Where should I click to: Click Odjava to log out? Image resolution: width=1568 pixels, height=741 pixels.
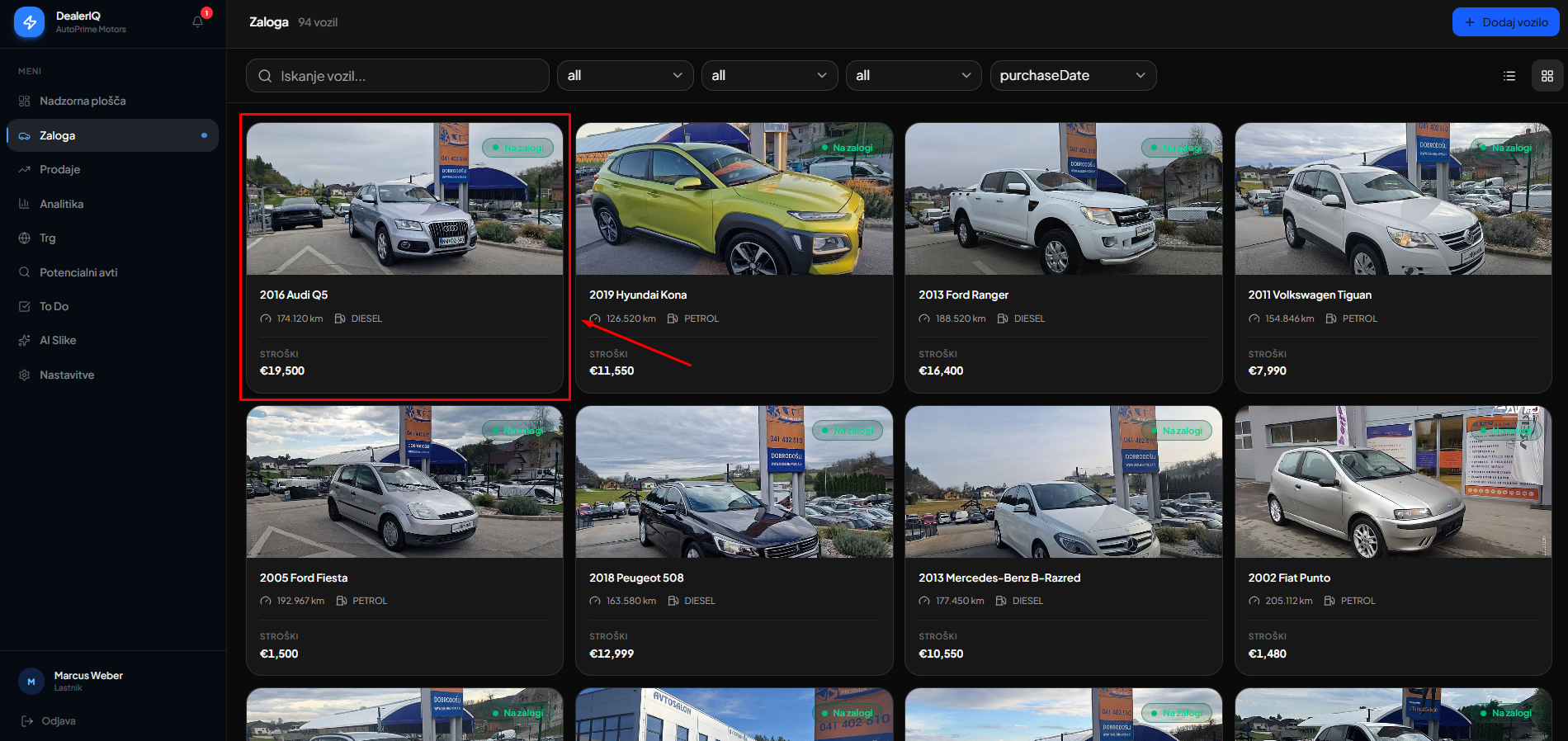58,720
